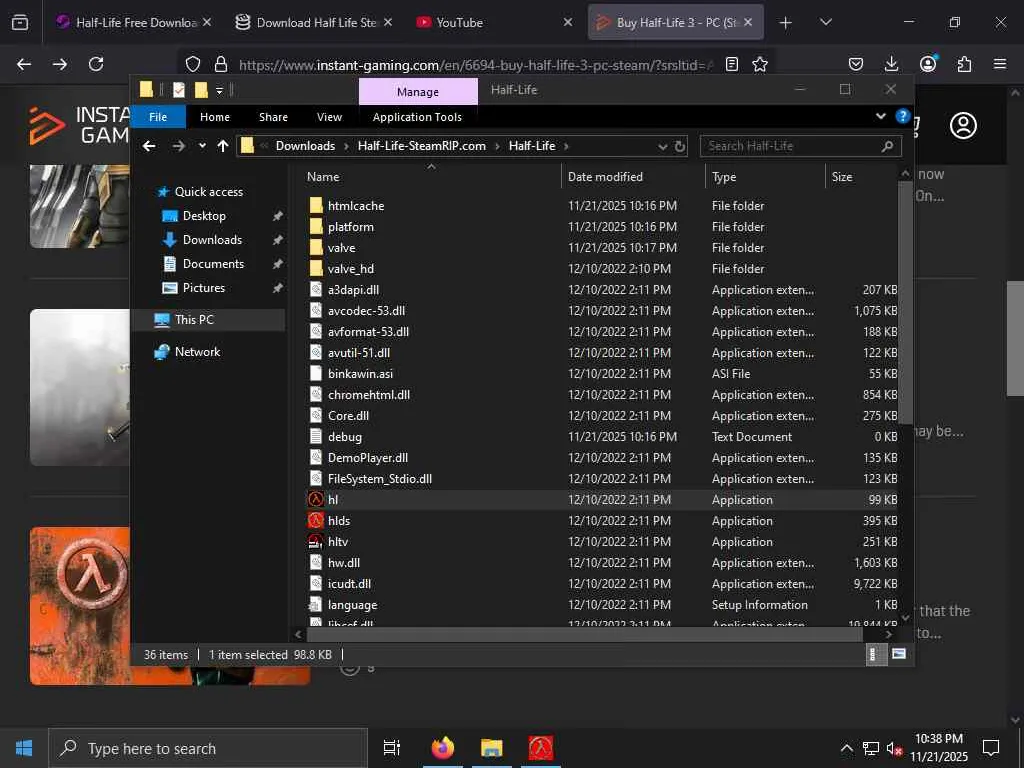Bookmark this page with the star icon
Image resolution: width=1024 pixels, height=768 pixels.
click(760, 64)
